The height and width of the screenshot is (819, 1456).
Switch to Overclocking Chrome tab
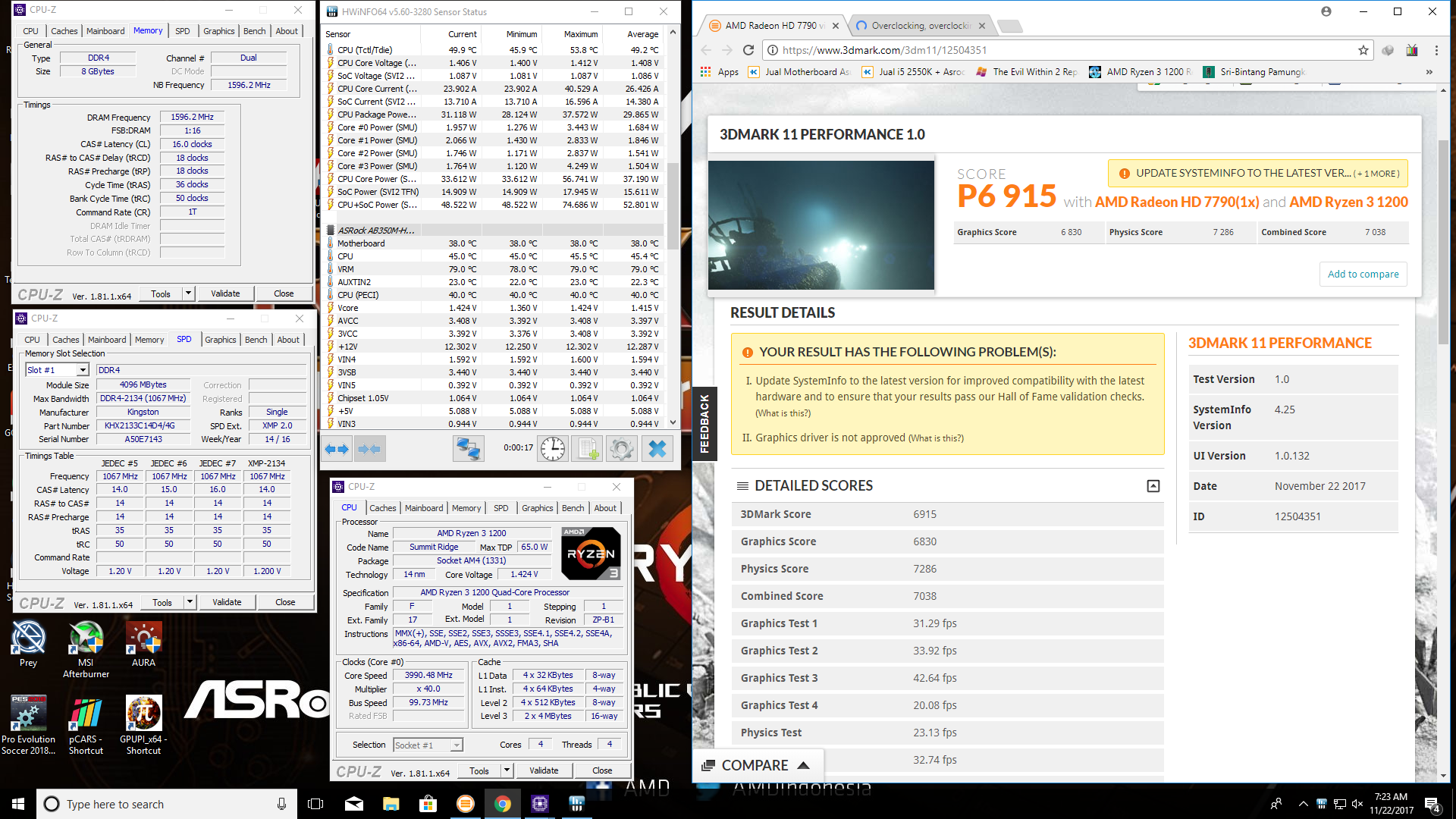click(x=920, y=26)
